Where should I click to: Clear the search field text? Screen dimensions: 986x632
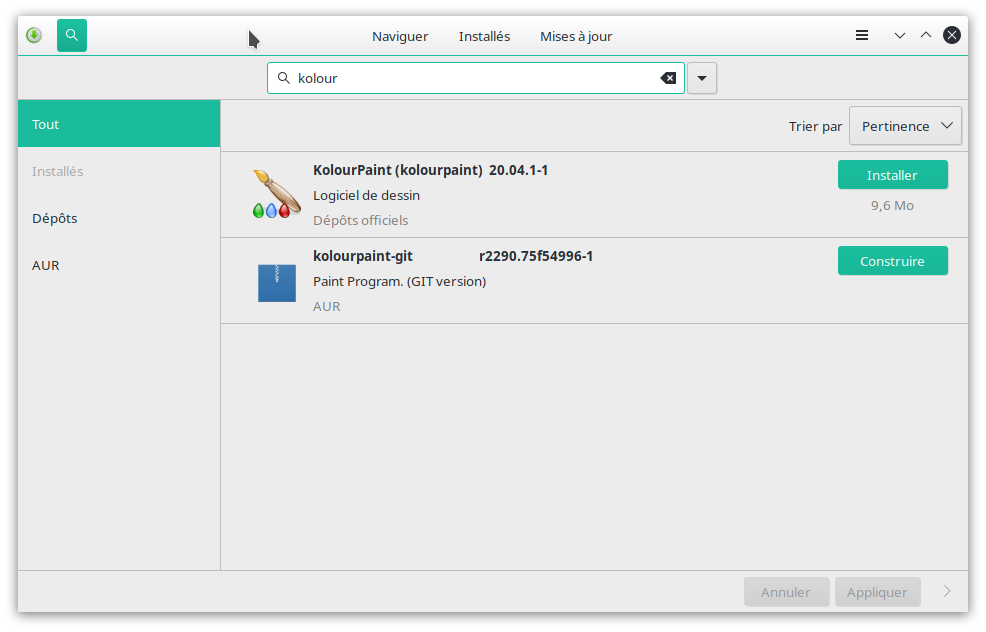[668, 78]
